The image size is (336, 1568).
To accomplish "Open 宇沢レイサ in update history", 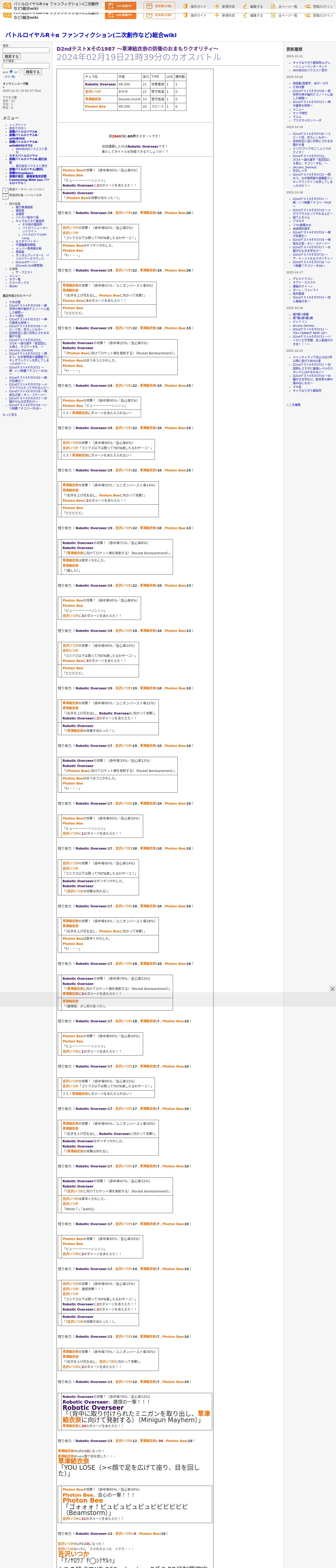I will (x=300, y=171).
